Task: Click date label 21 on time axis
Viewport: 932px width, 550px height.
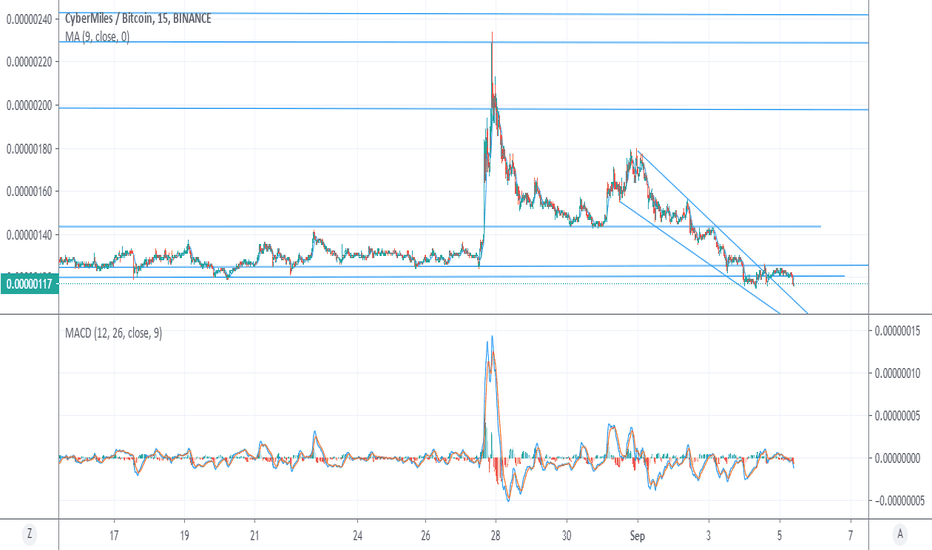Action: 254,536
